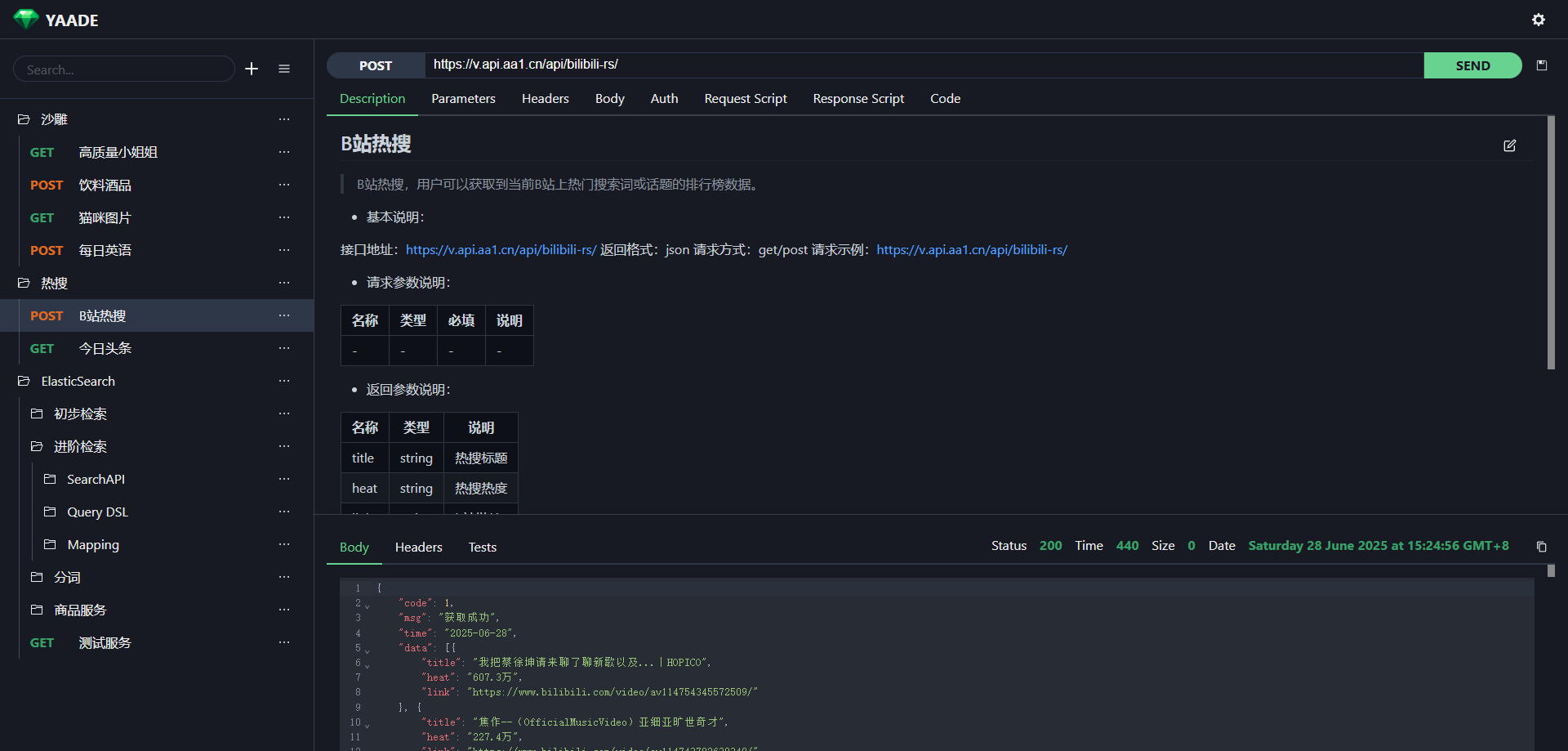The height and width of the screenshot is (751, 1568).
Task: Copy response body using copy icon
Action: pyautogui.click(x=1541, y=547)
